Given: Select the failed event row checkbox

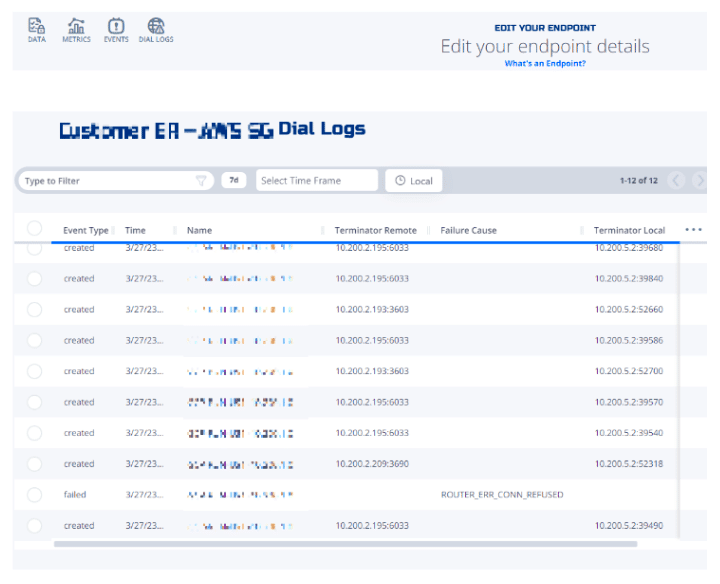Looking at the screenshot, I should 34,495.
